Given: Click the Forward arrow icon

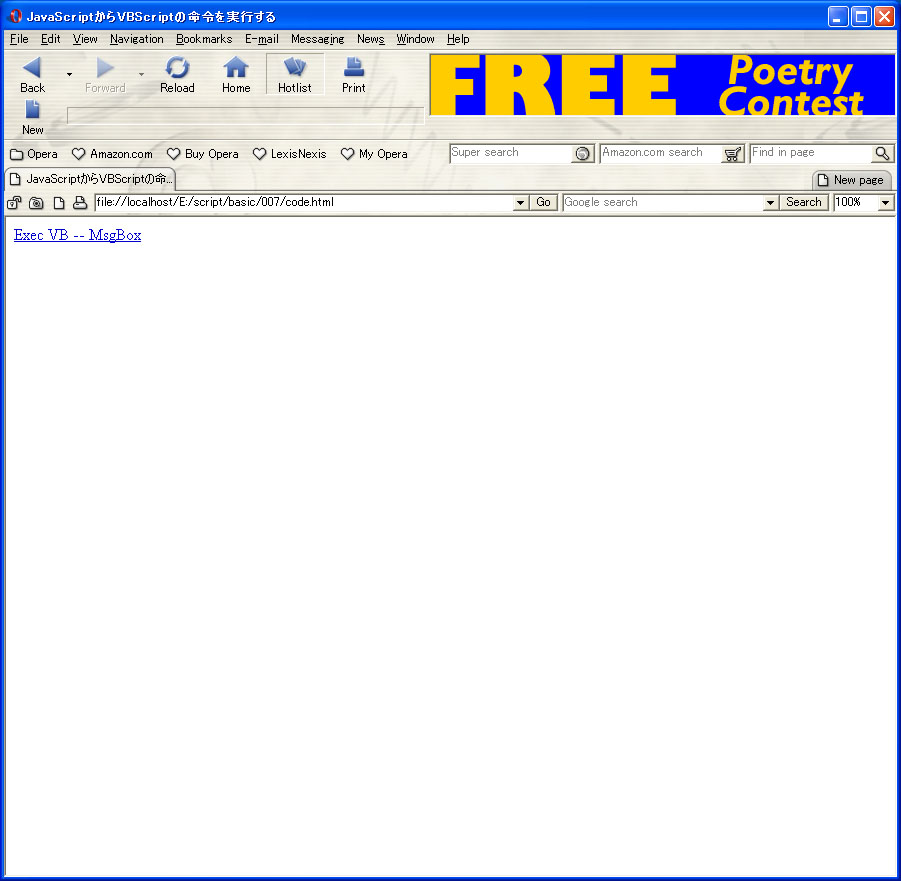Looking at the screenshot, I should [x=105, y=68].
